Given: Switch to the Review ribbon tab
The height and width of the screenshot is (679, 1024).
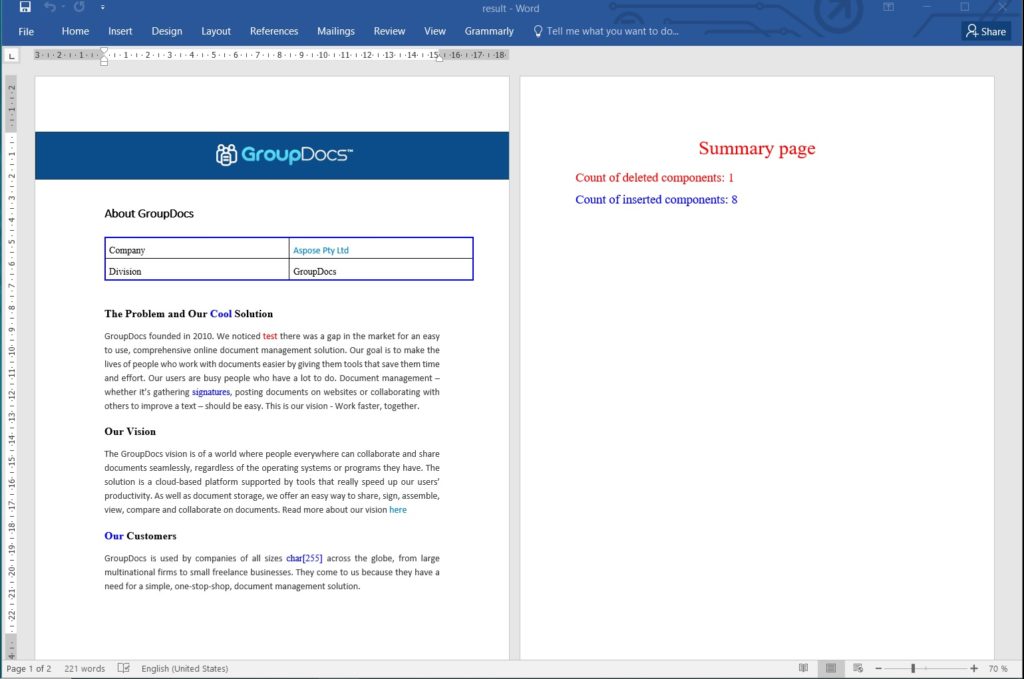Looking at the screenshot, I should [x=389, y=31].
